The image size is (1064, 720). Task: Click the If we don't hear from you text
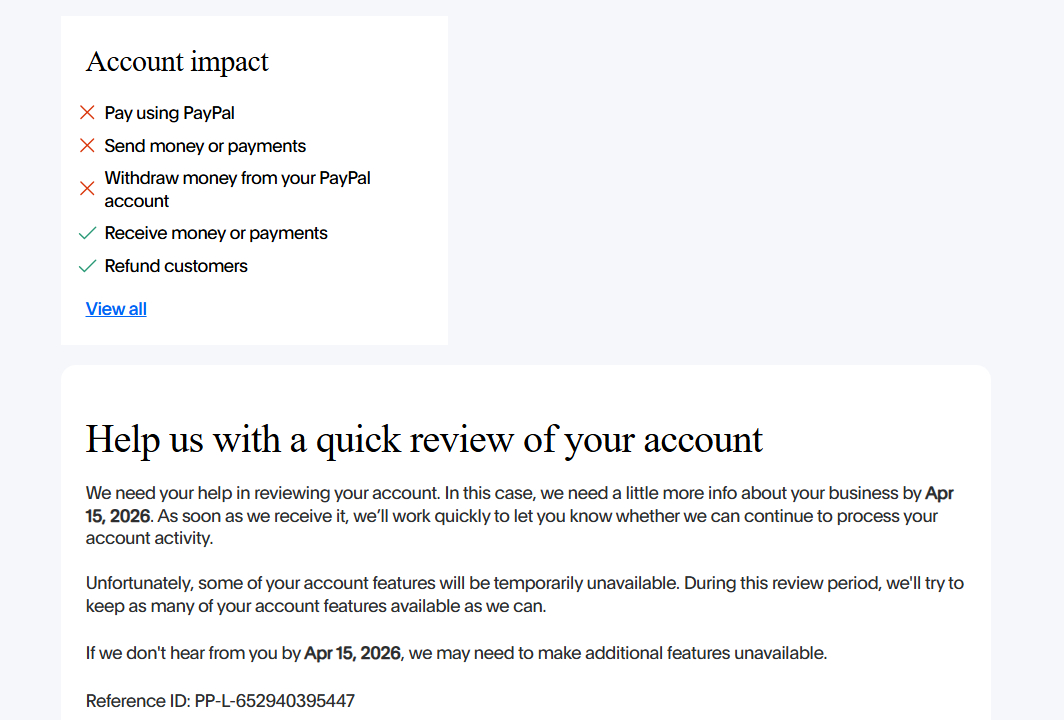coord(193,654)
